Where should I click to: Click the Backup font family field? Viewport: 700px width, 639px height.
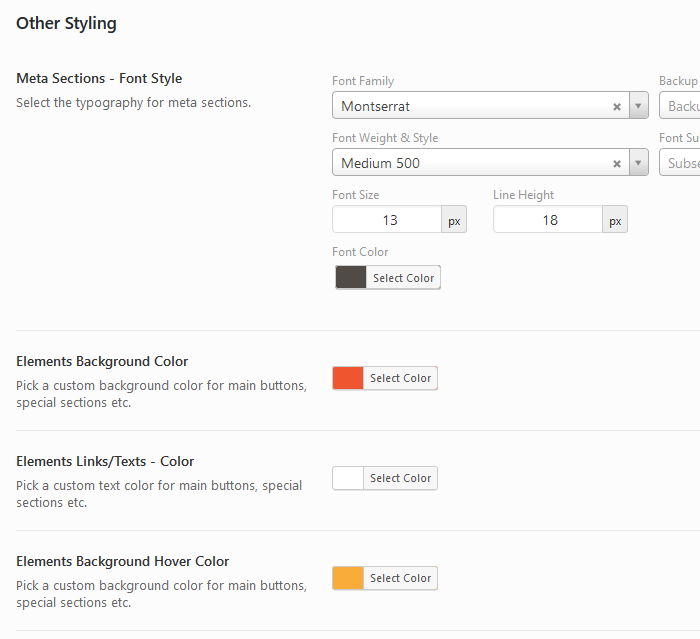click(x=680, y=106)
